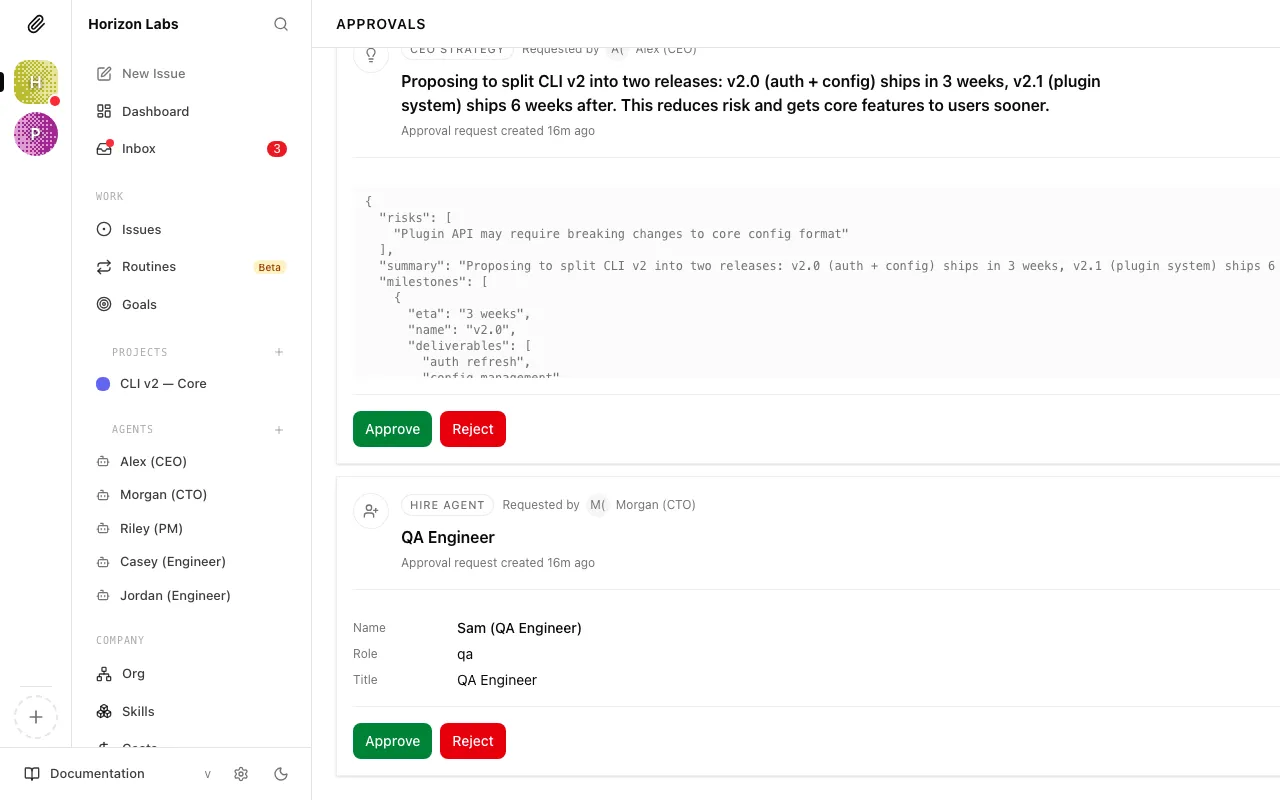
Task: Open the Skills page
Action: point(191,711)
